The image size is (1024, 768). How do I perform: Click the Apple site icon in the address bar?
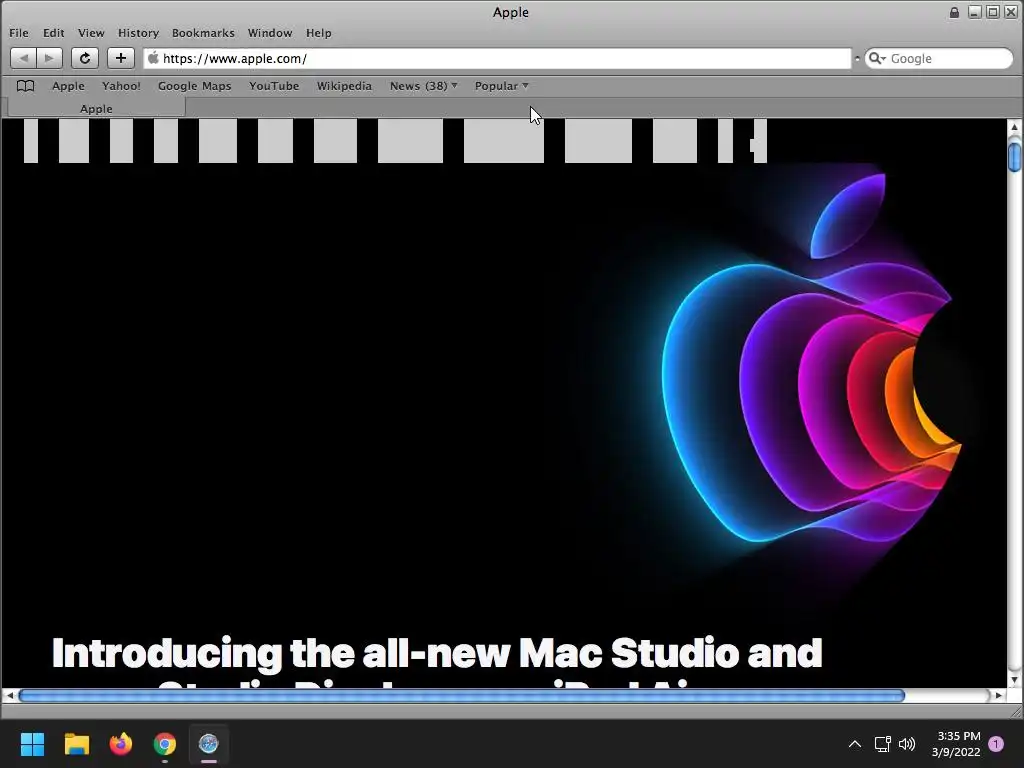pos(153,58)
